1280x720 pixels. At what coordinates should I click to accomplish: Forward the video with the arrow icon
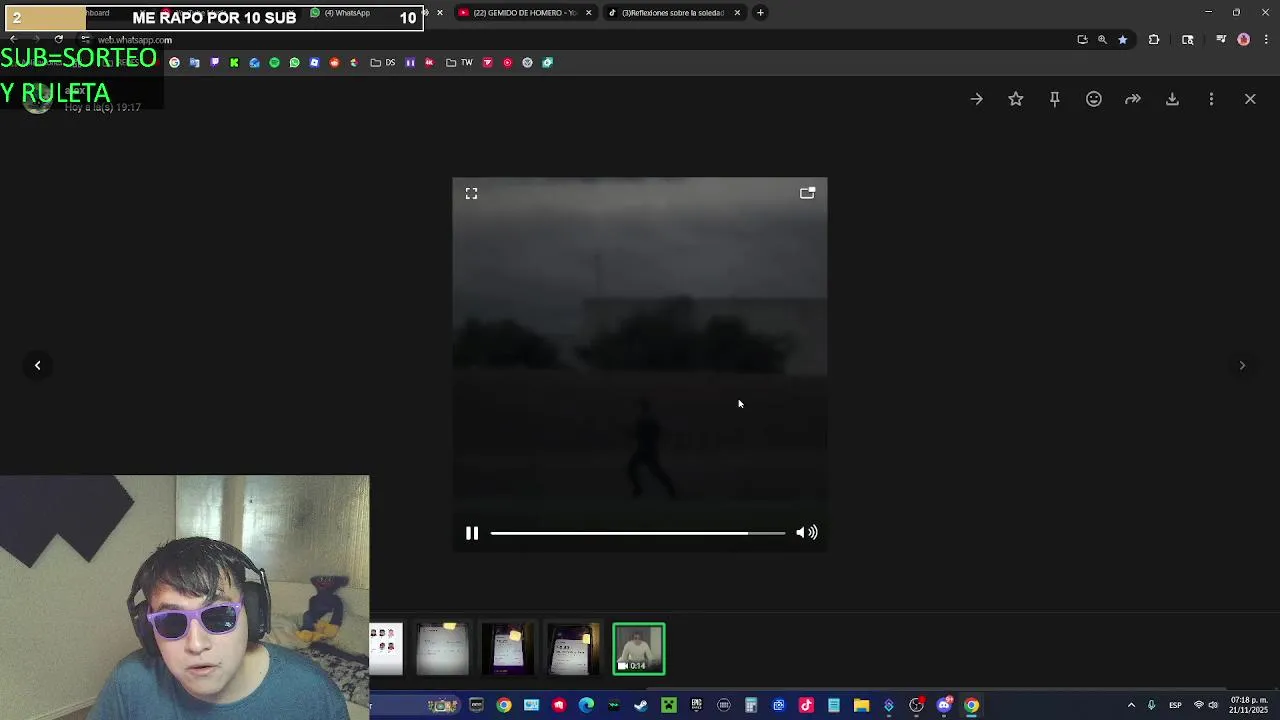[1133, 99]
